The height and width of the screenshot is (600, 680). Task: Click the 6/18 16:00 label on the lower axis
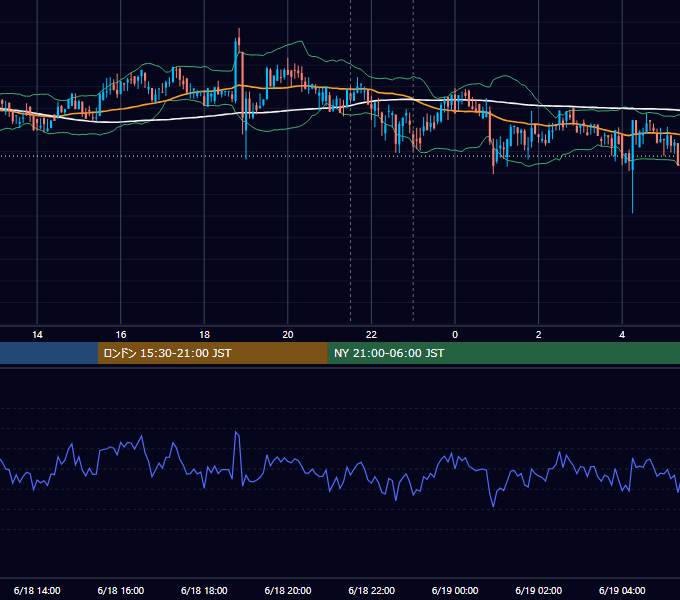point(121,590)
